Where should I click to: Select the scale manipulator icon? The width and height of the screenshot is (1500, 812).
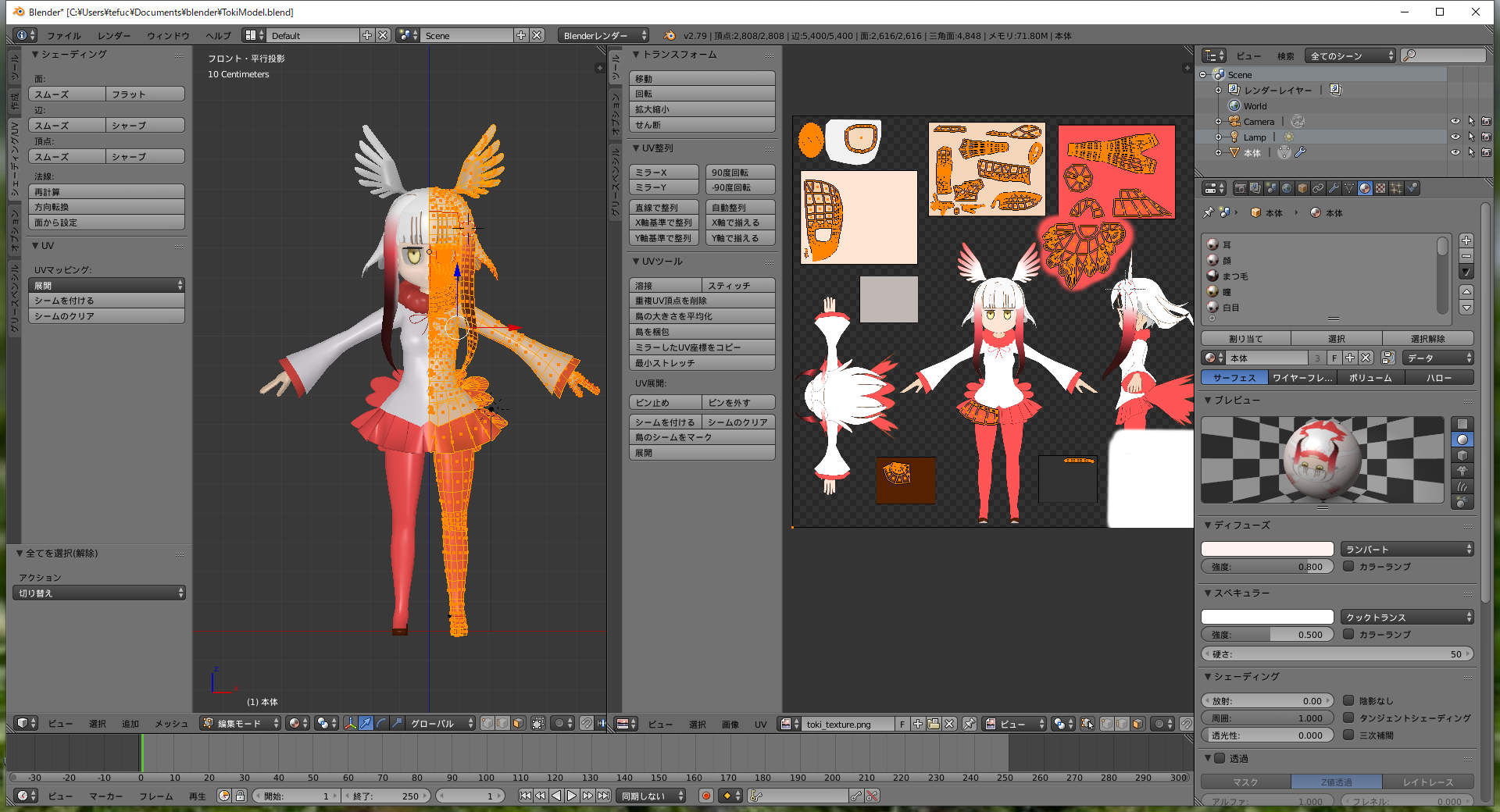coord(398,724)
